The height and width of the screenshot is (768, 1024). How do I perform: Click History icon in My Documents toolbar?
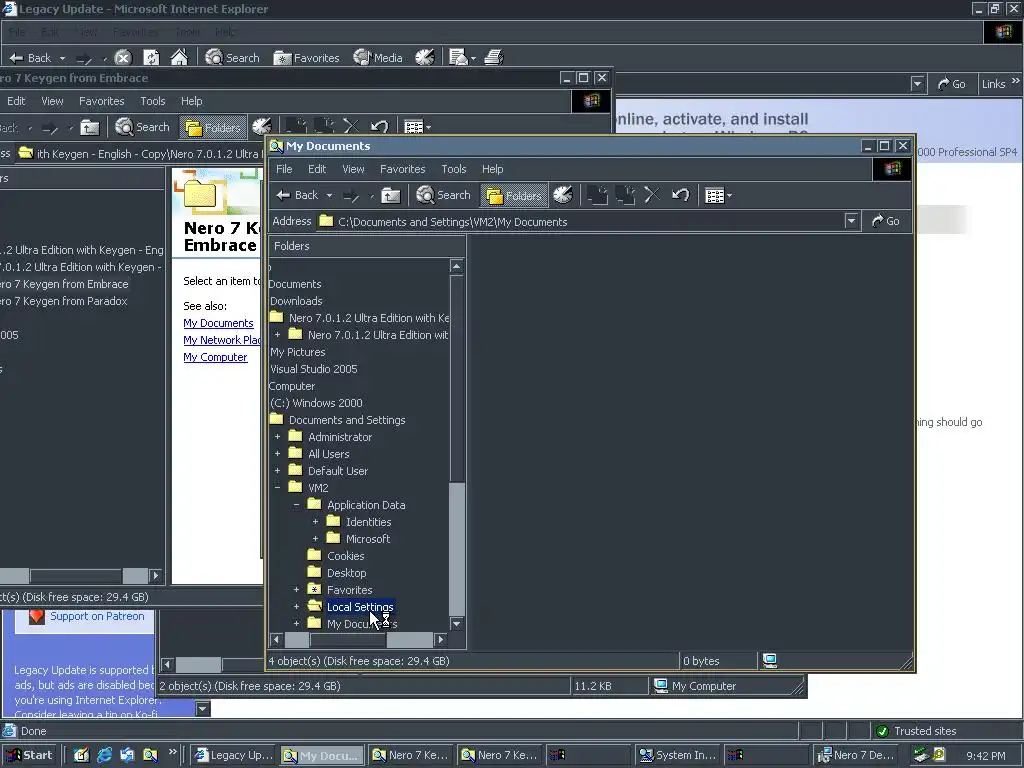[x=562, y=195]
